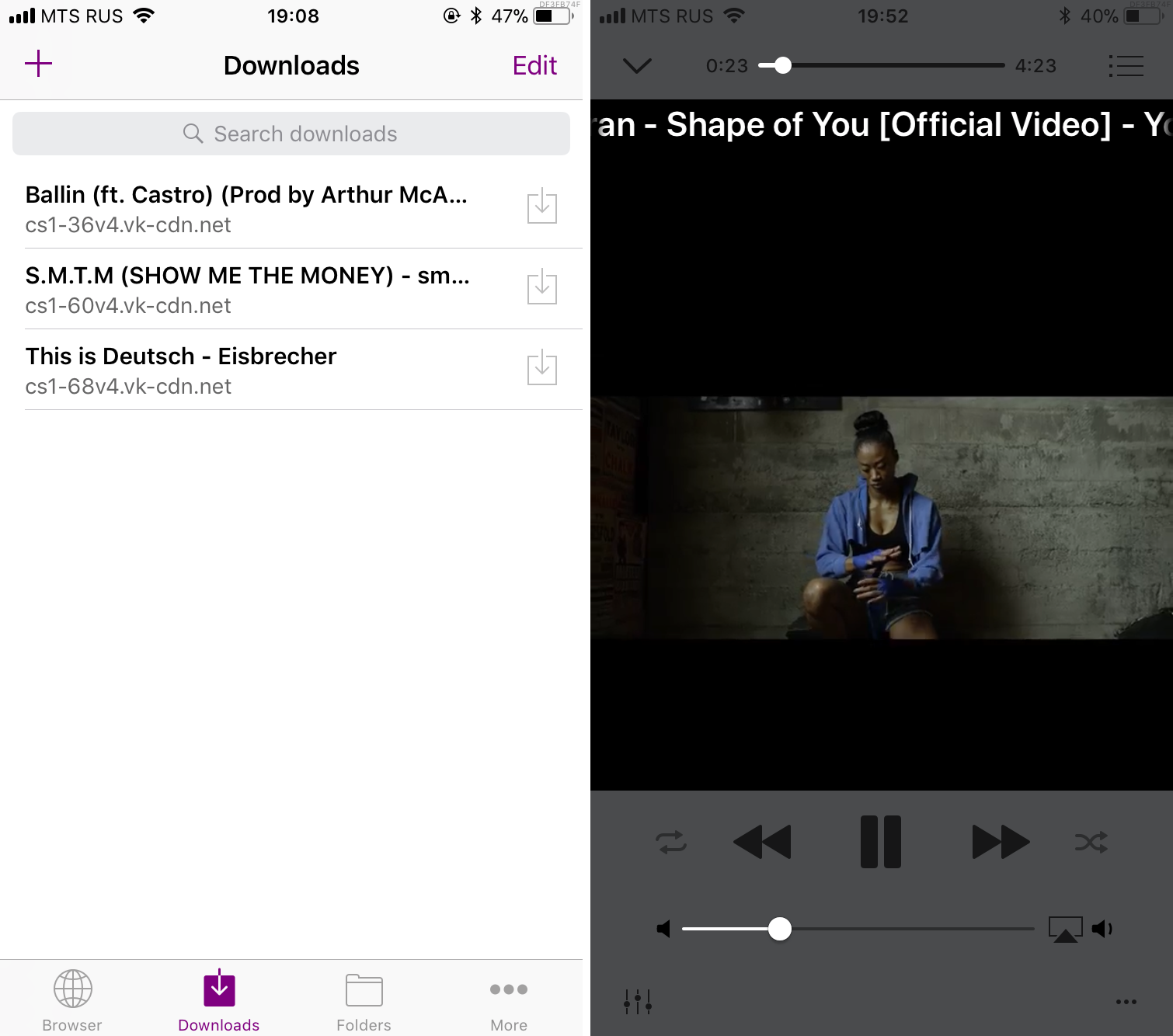Collapse the player with down chevron
1173x1036 pixels.
[x=637, y=66]
